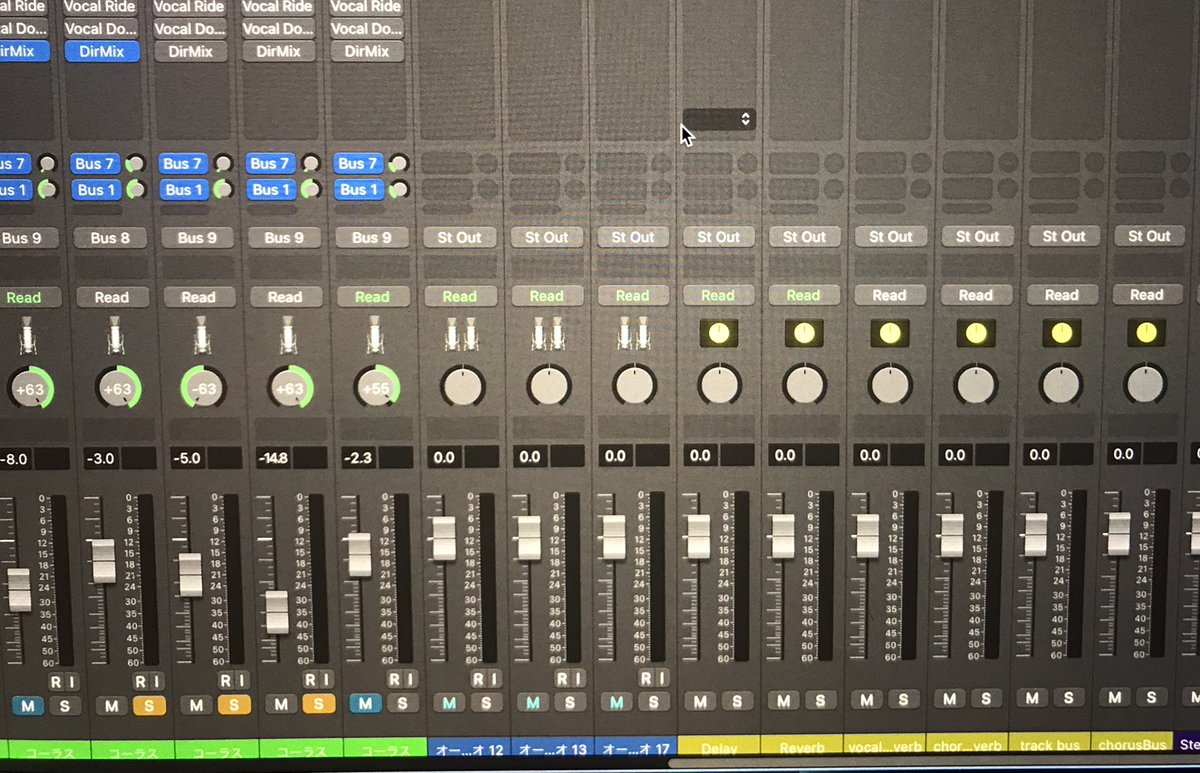Click the -14.8 volume value field
This screenshot has height=773, width=1200.
(275, 458)
